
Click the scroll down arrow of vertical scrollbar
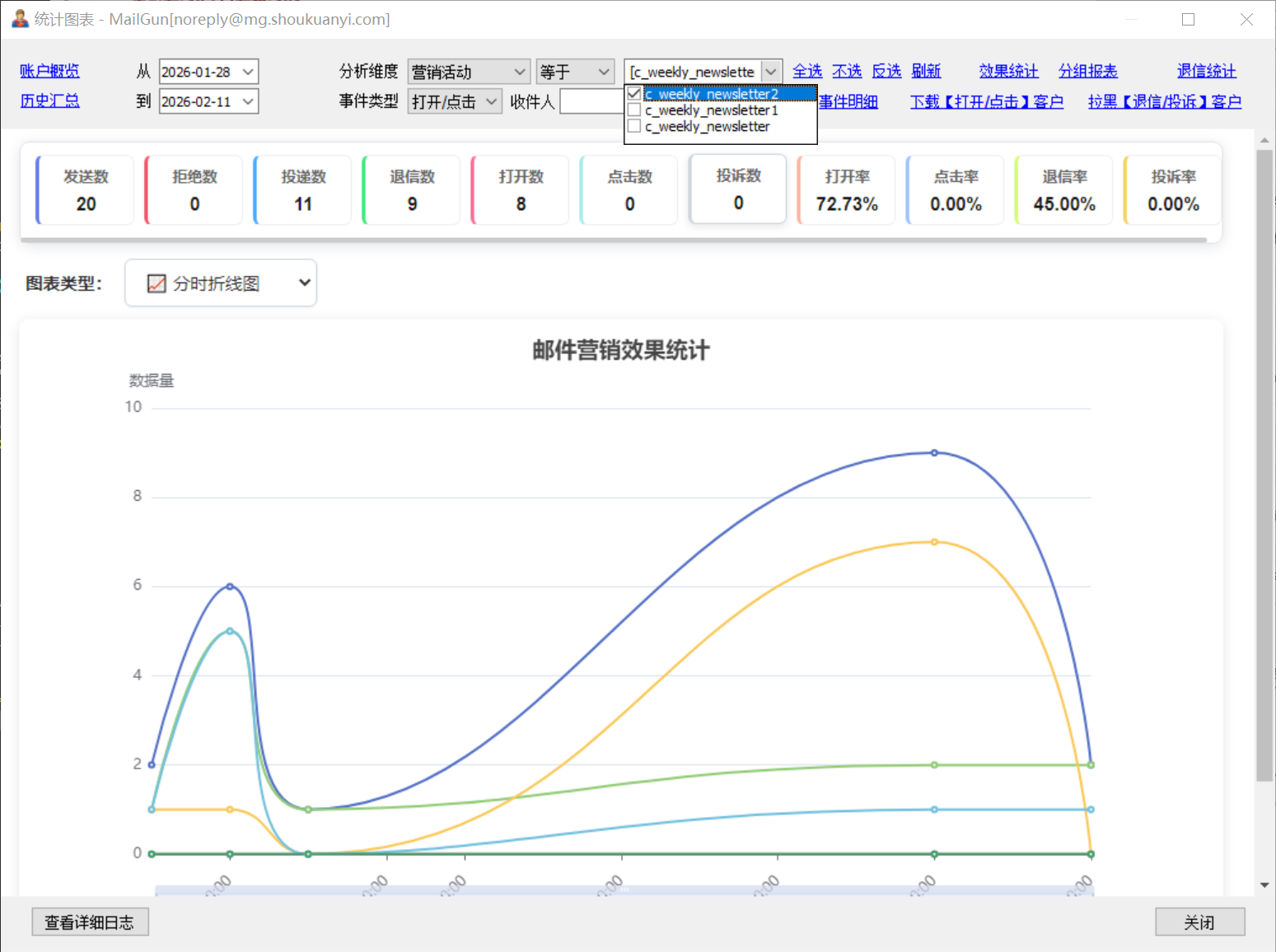point(1264,885)
